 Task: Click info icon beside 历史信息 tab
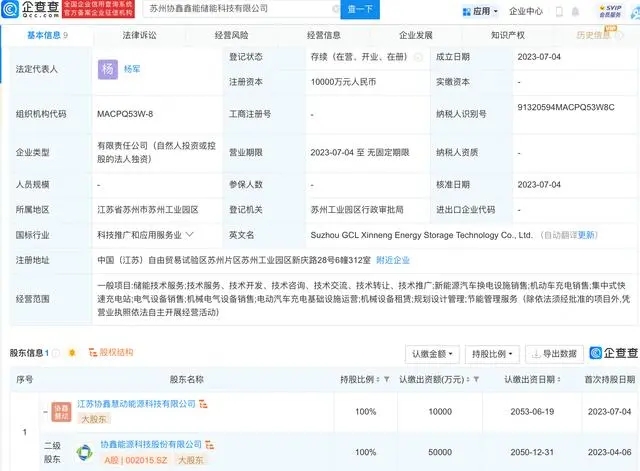[619, 36]
